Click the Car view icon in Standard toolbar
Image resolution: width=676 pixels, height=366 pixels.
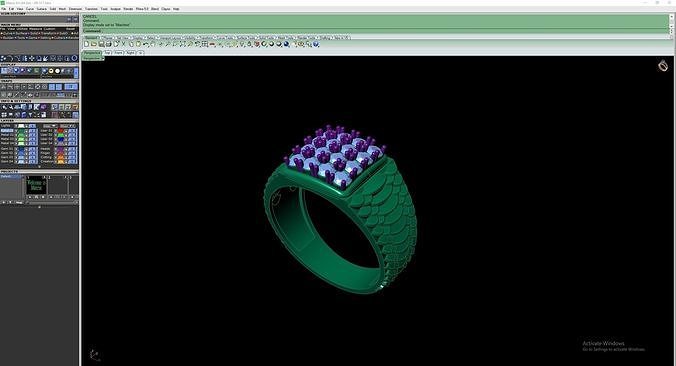pos(212,44)
